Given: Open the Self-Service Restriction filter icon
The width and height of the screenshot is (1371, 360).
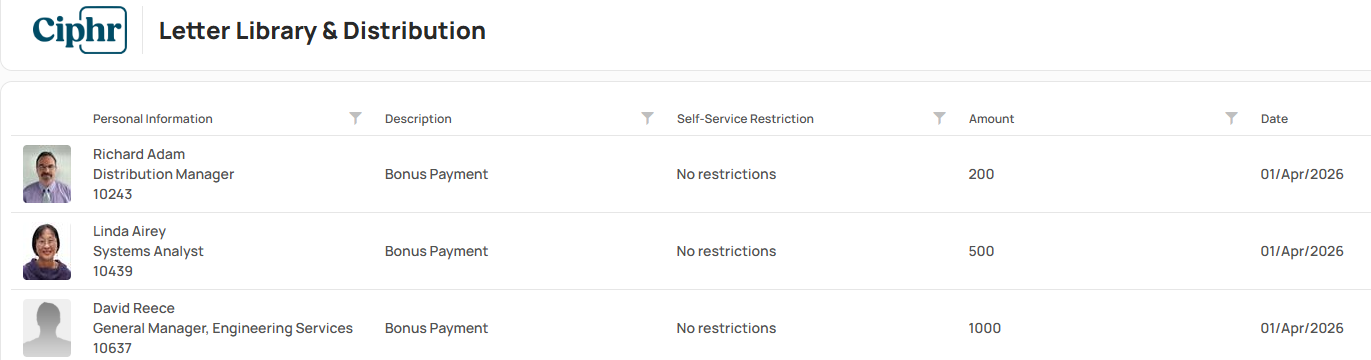Looking at the screenshot, I should [x=939, y=118].
